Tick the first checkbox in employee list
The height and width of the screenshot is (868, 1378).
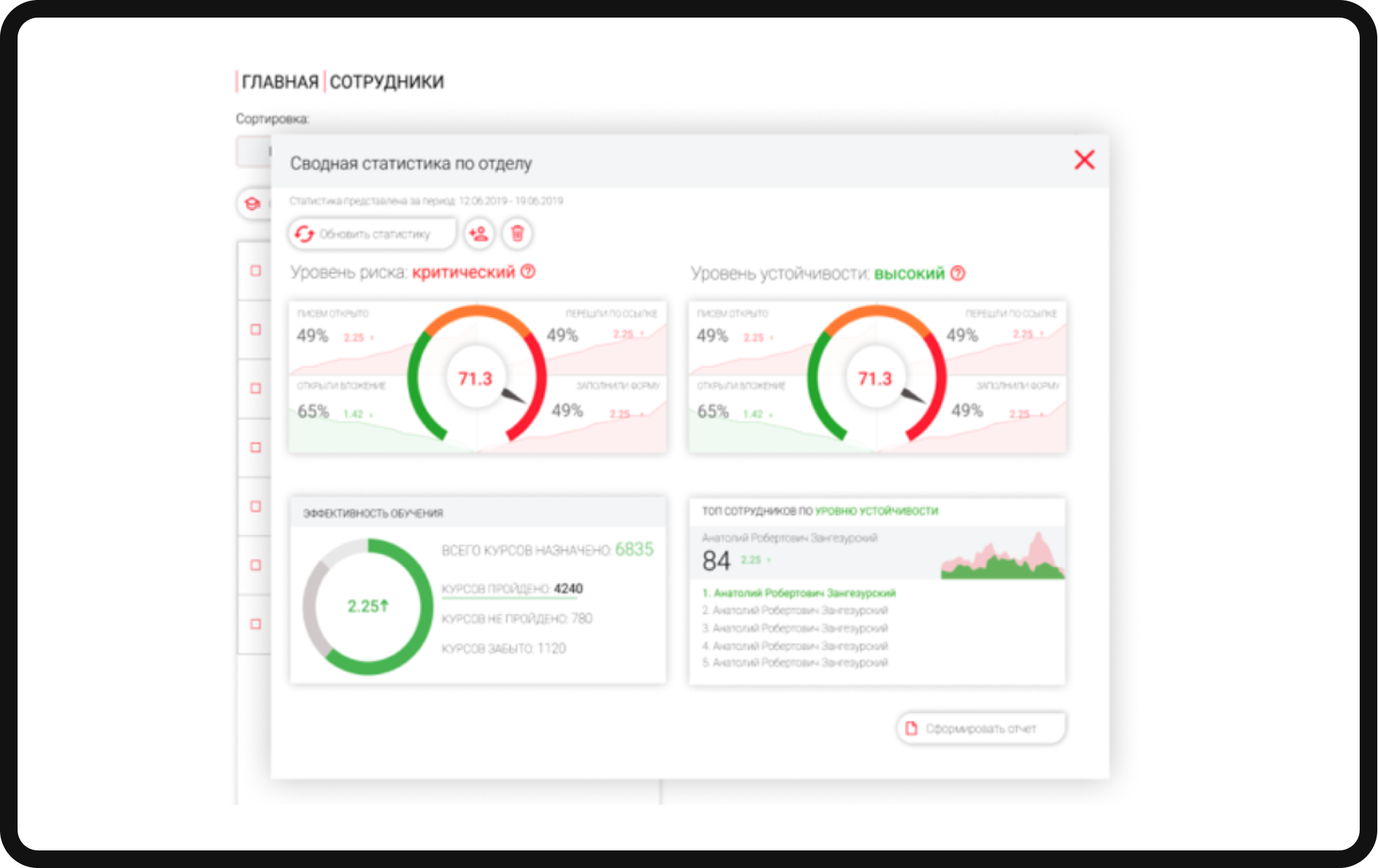(256, 271)
